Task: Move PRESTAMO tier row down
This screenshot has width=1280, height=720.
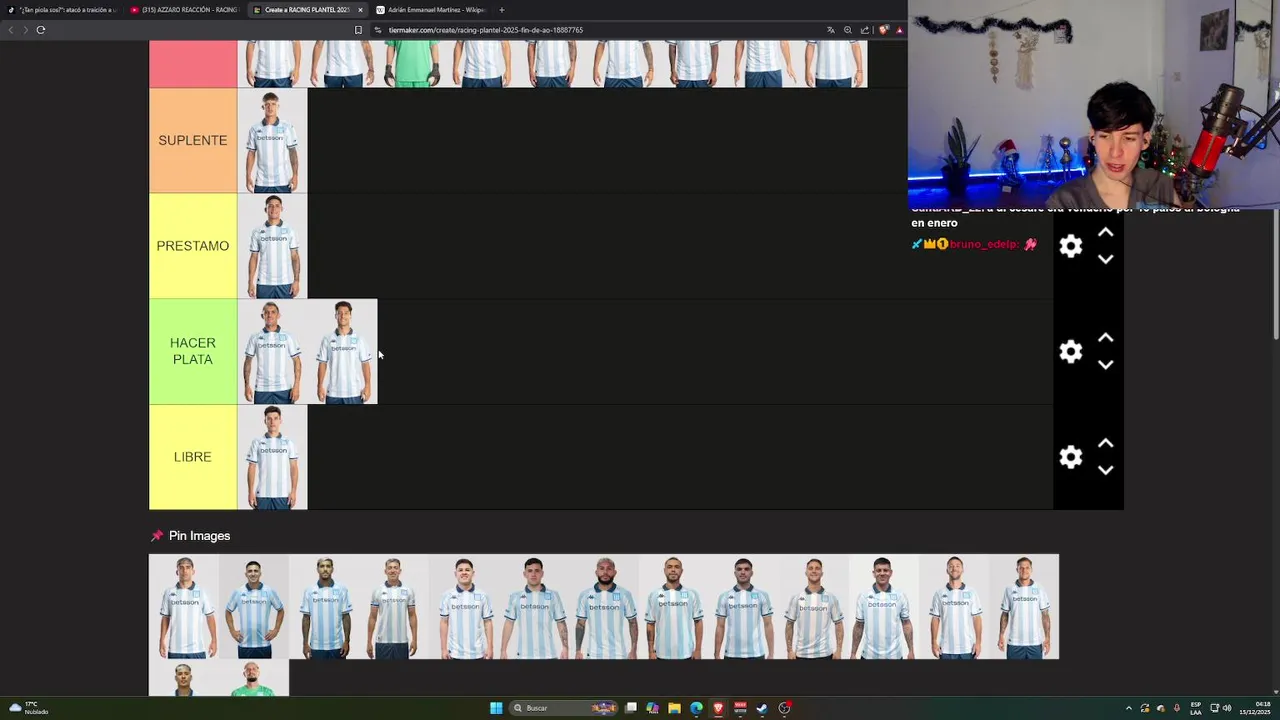Action: tap(1105, 259)
